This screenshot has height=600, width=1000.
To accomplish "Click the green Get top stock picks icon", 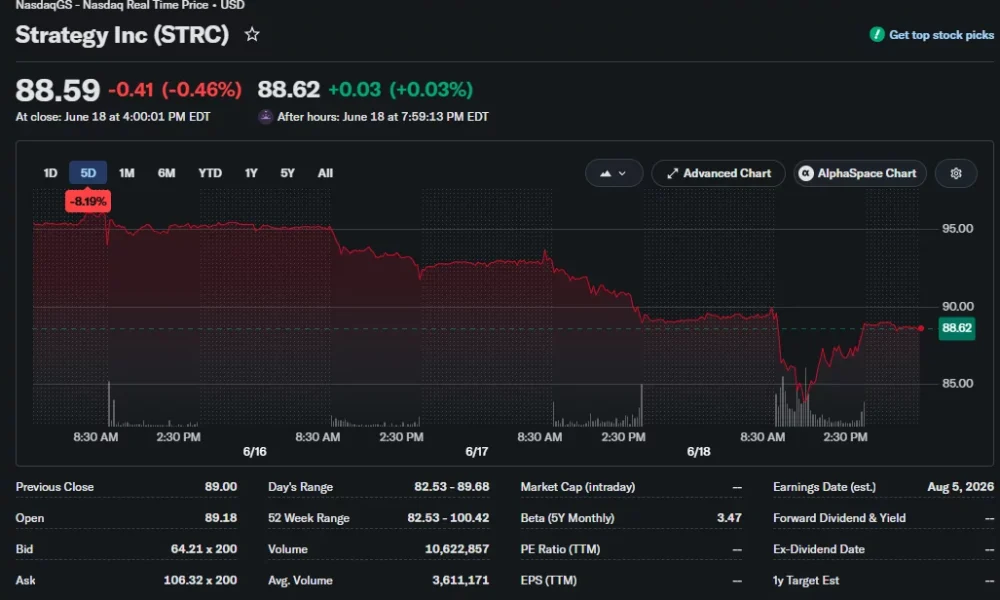I will pyautogui.click(x=877, y=34).
